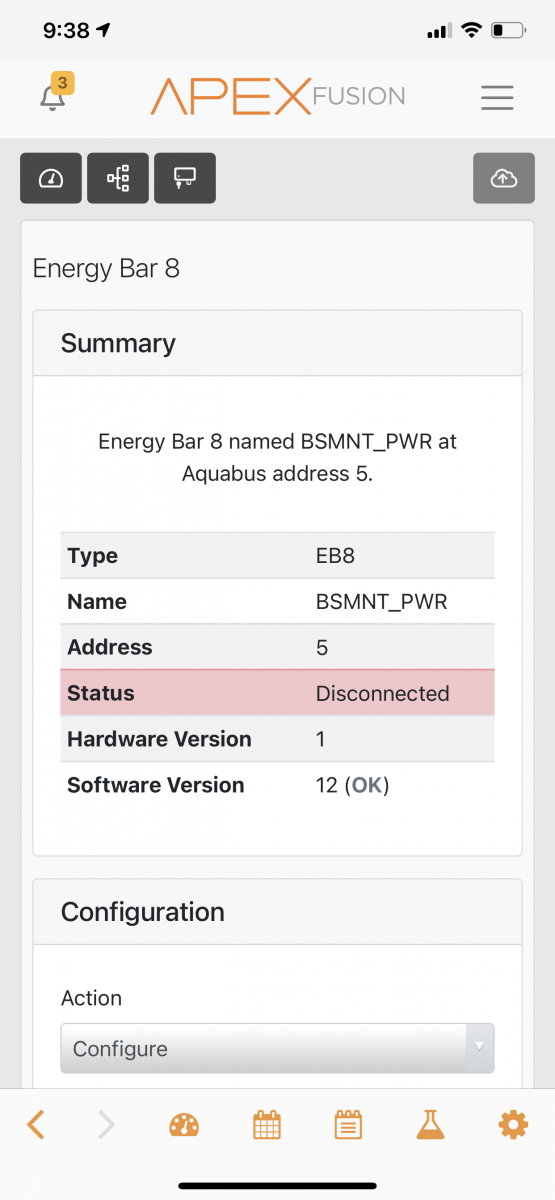Click the Summary panel header

[277, 343]
